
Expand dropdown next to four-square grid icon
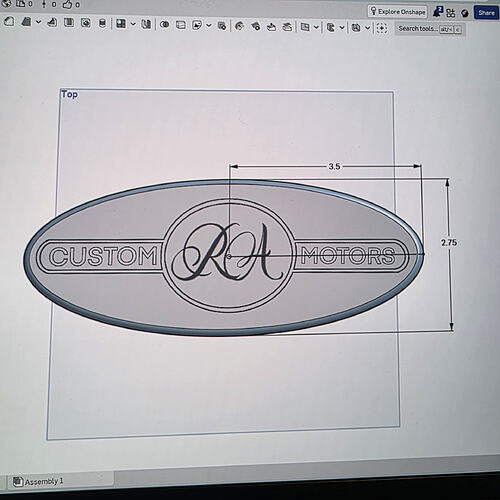click(133, 24)
